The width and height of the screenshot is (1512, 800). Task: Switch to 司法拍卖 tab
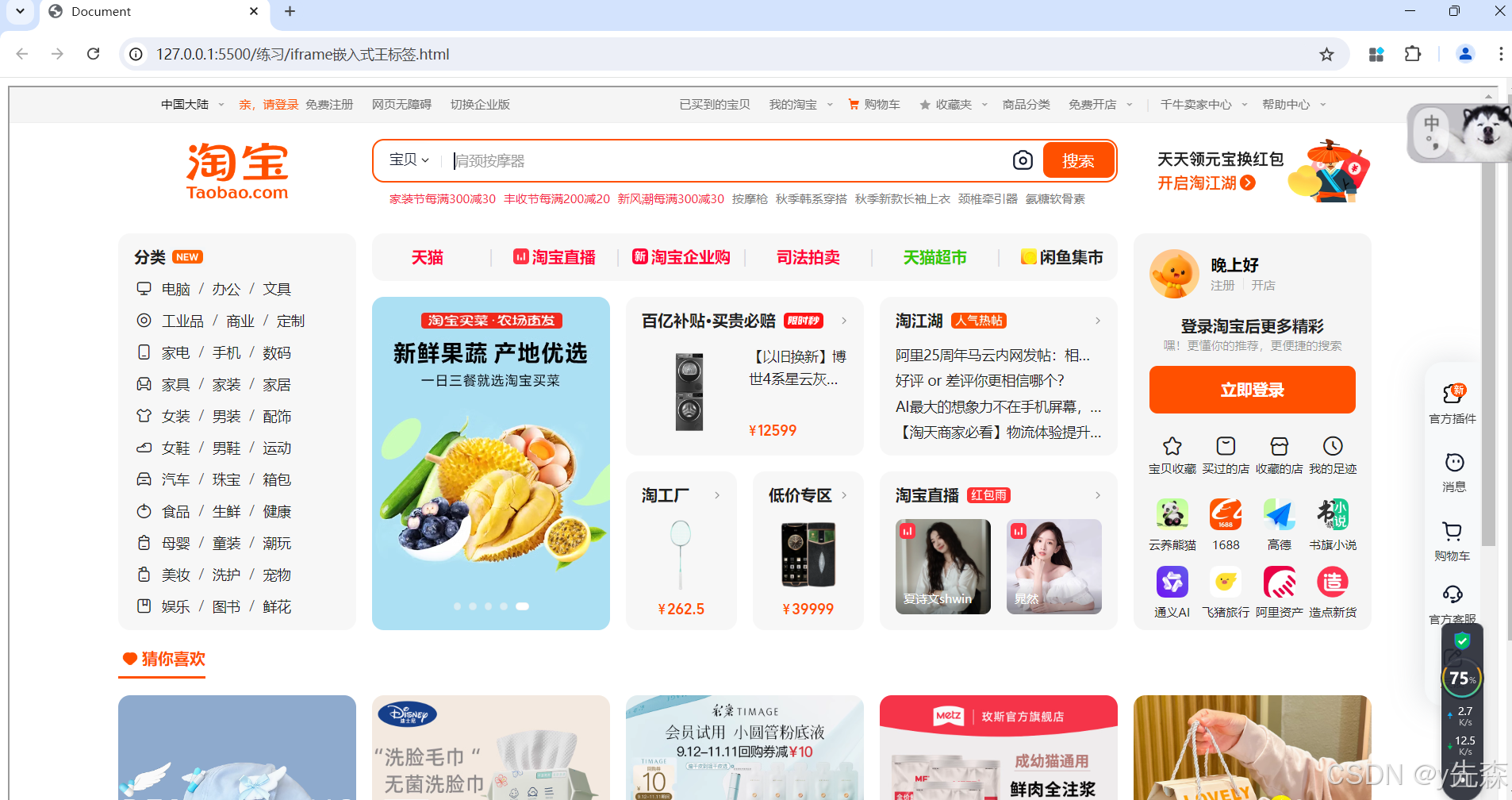pyautogui.click(x=808, y=257)
